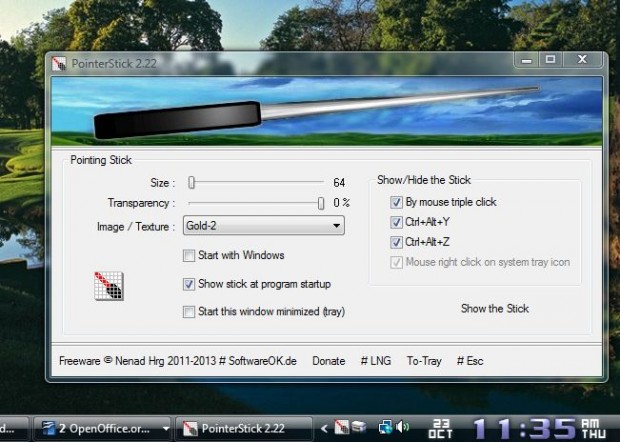Uncheck the Ctrl+Alt+Z hotkey option

point(396,242)
